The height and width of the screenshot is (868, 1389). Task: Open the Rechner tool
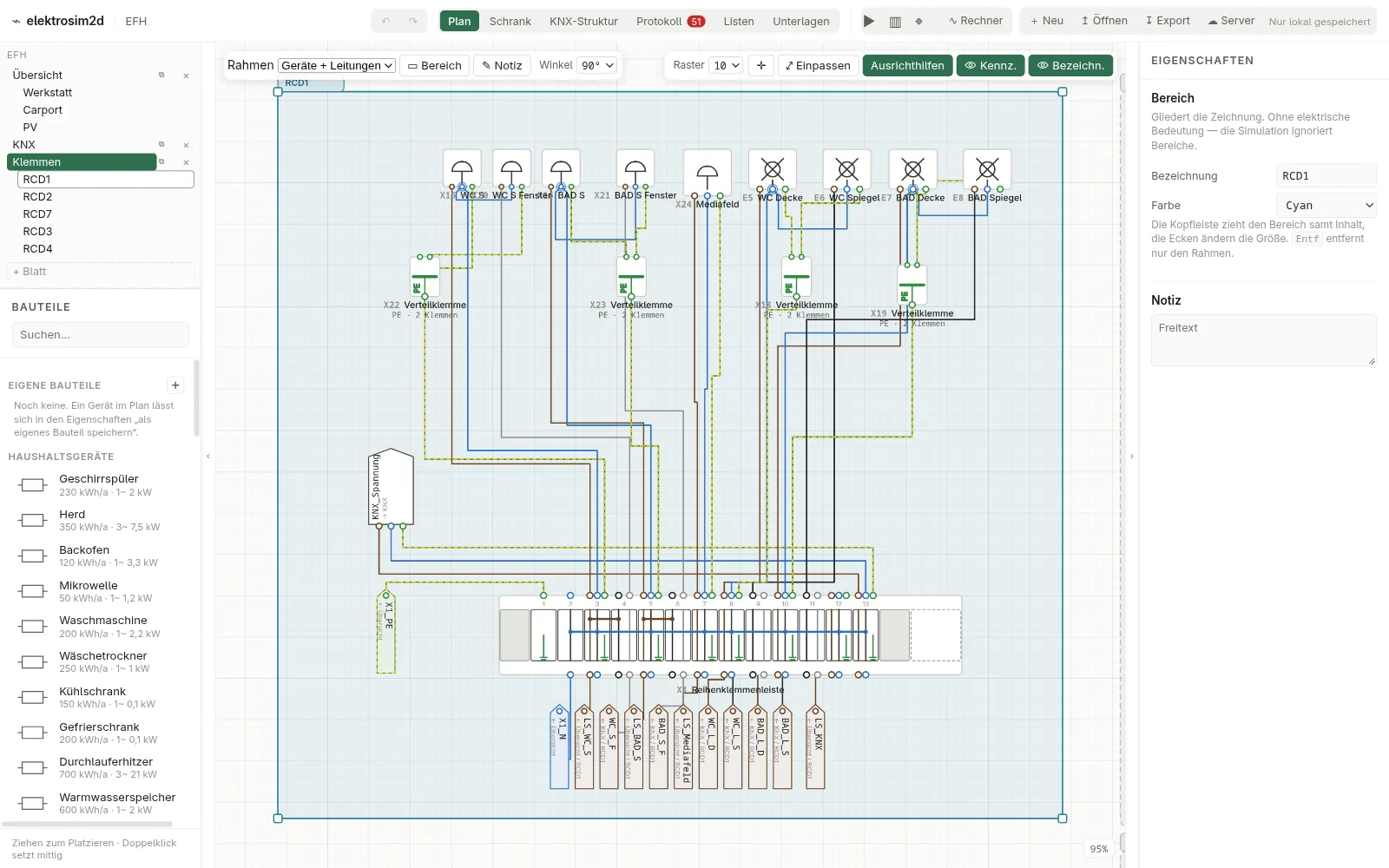click(x=975, y=21)
